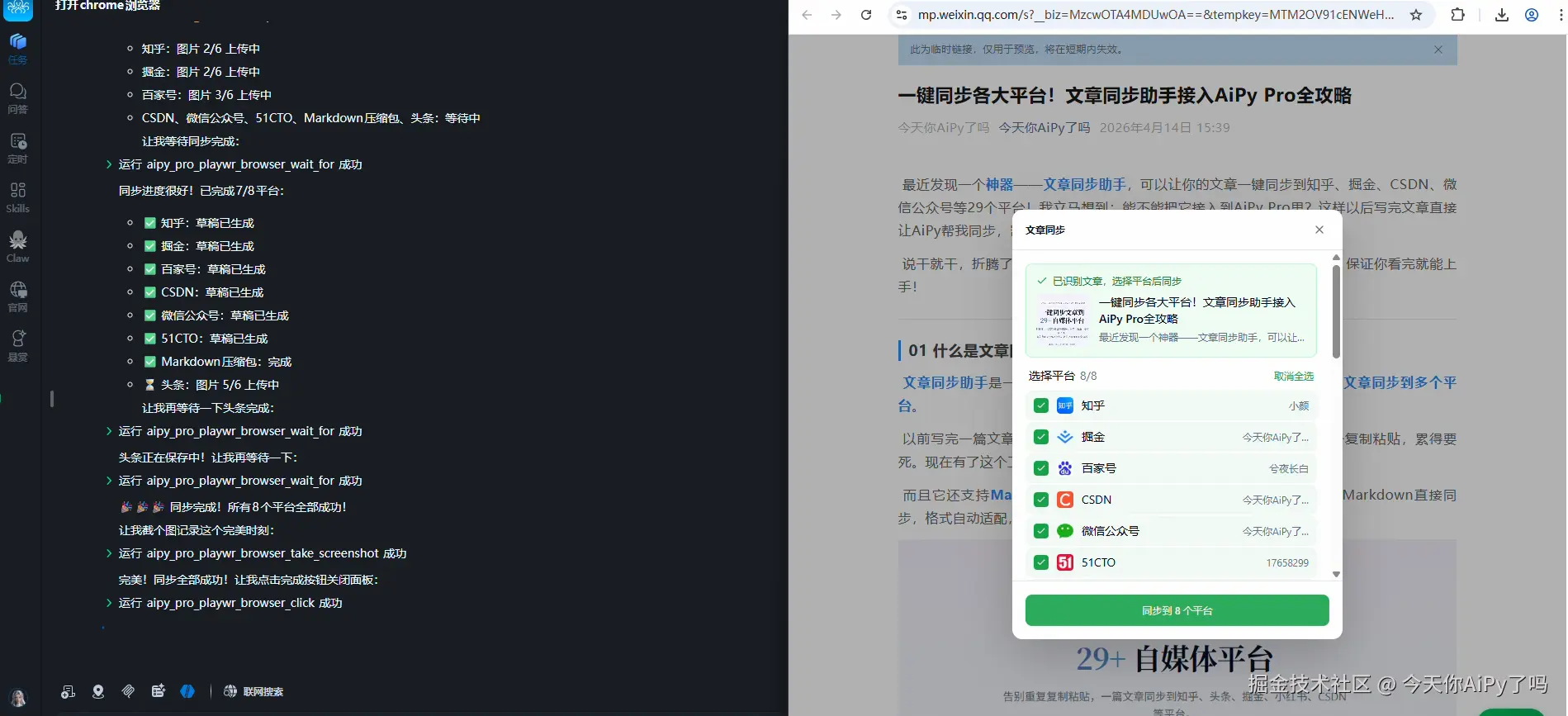
Task: Click the article headline on the WeChat page
Action: click(x=1125, y=96)
